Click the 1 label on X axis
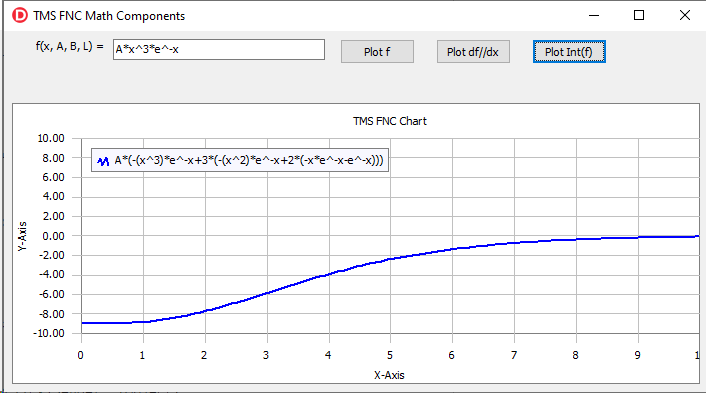The width and height of the screenshot is (706, 393). click(x=142, y=355)
